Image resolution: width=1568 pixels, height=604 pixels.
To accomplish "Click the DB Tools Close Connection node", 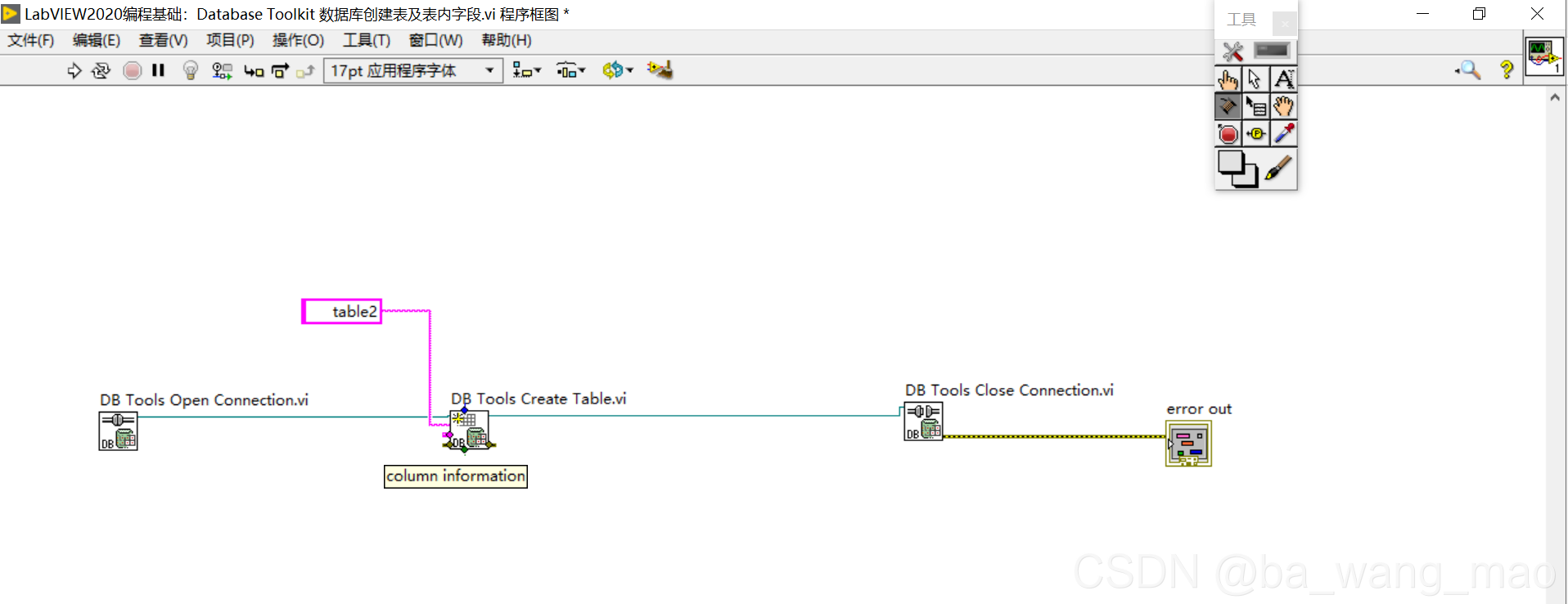I will (x=924, y=421).
